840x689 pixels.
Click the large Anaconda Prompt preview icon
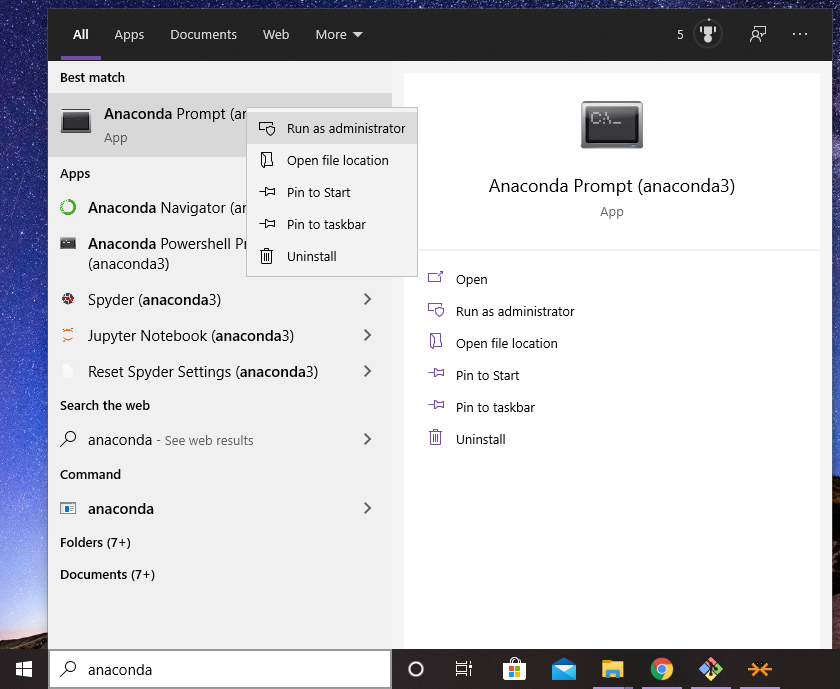(x=612, y=125)
